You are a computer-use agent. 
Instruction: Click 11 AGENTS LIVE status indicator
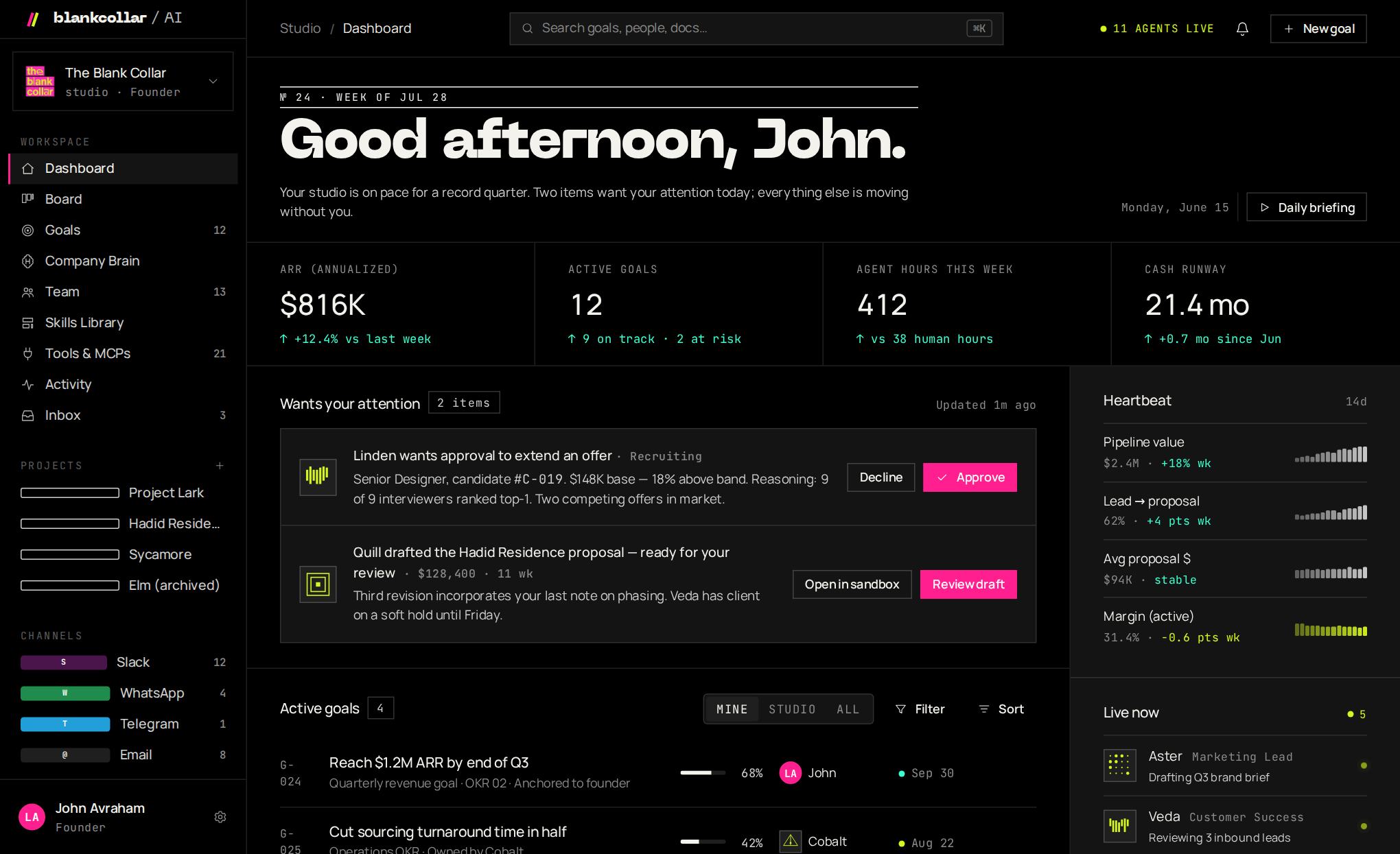[1157, 29]
